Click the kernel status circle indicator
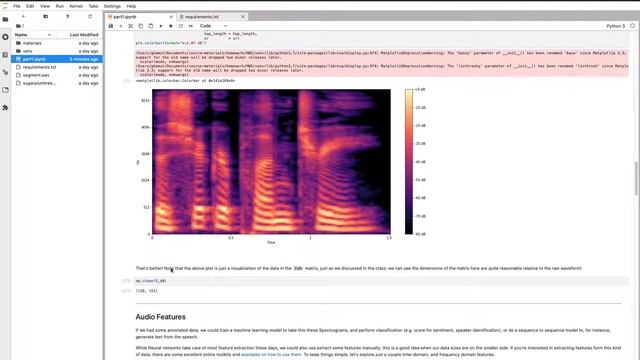This screenshot has height=360, width=640. click(633, 26)
